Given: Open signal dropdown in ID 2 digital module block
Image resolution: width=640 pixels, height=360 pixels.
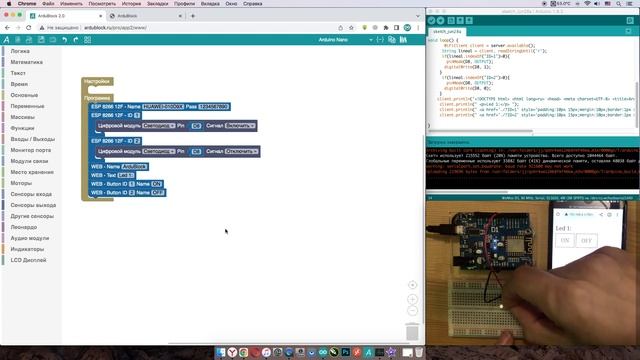Looking at the screenshot, I should tap(242, 151).
